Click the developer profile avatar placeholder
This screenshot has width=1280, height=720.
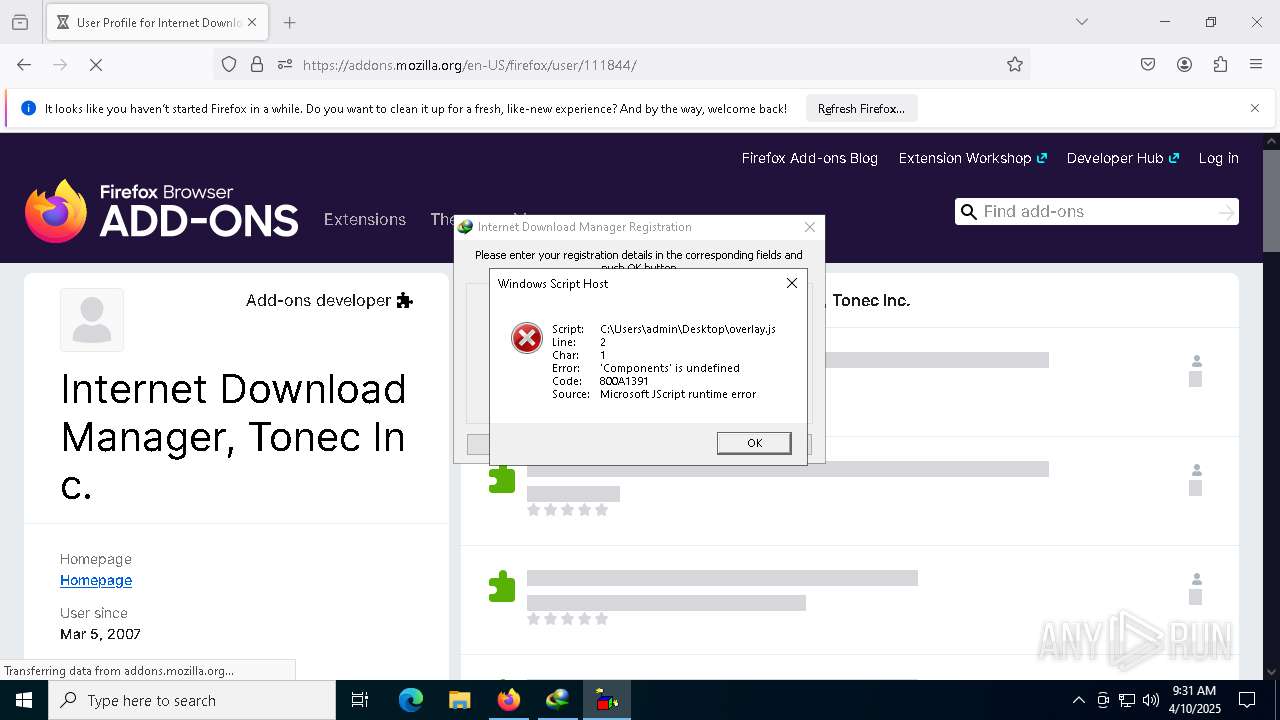[x=92, y=320]
